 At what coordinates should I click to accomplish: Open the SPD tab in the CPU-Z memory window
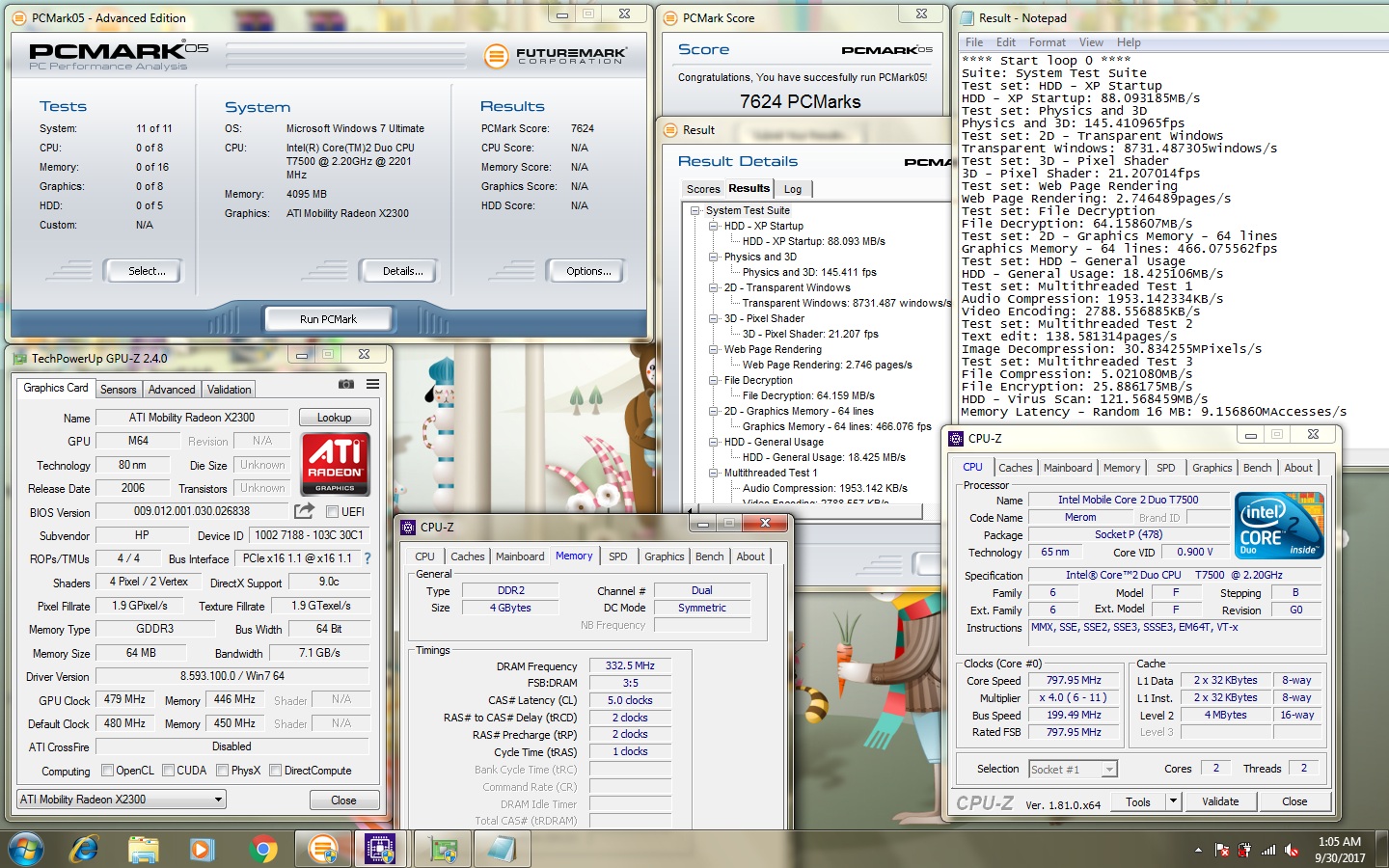click(x=618, y=556)
